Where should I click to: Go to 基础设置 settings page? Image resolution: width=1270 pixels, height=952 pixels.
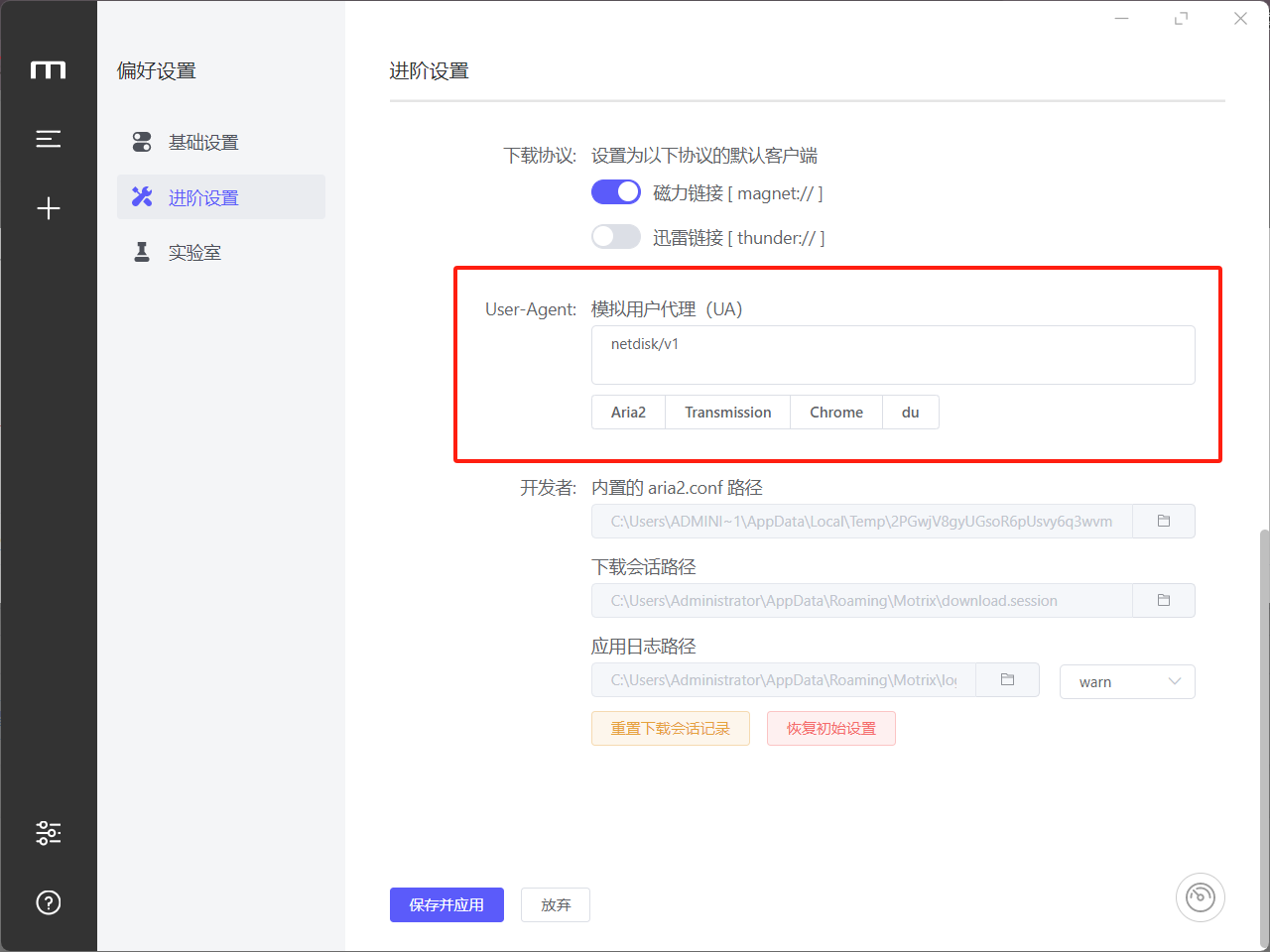tap(221, 142)
